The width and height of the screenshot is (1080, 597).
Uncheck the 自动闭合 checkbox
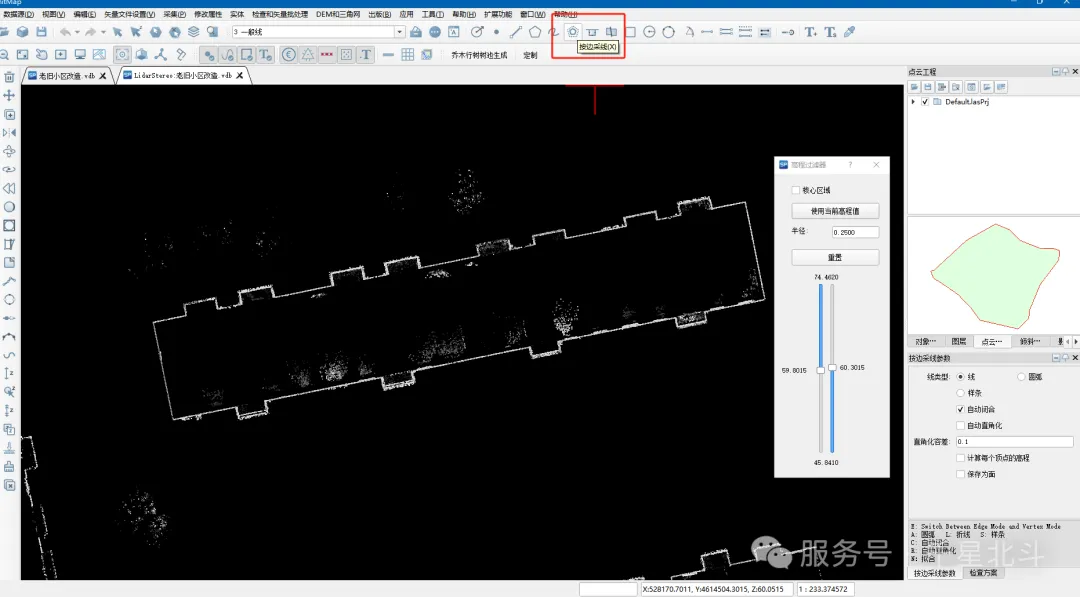960,409
